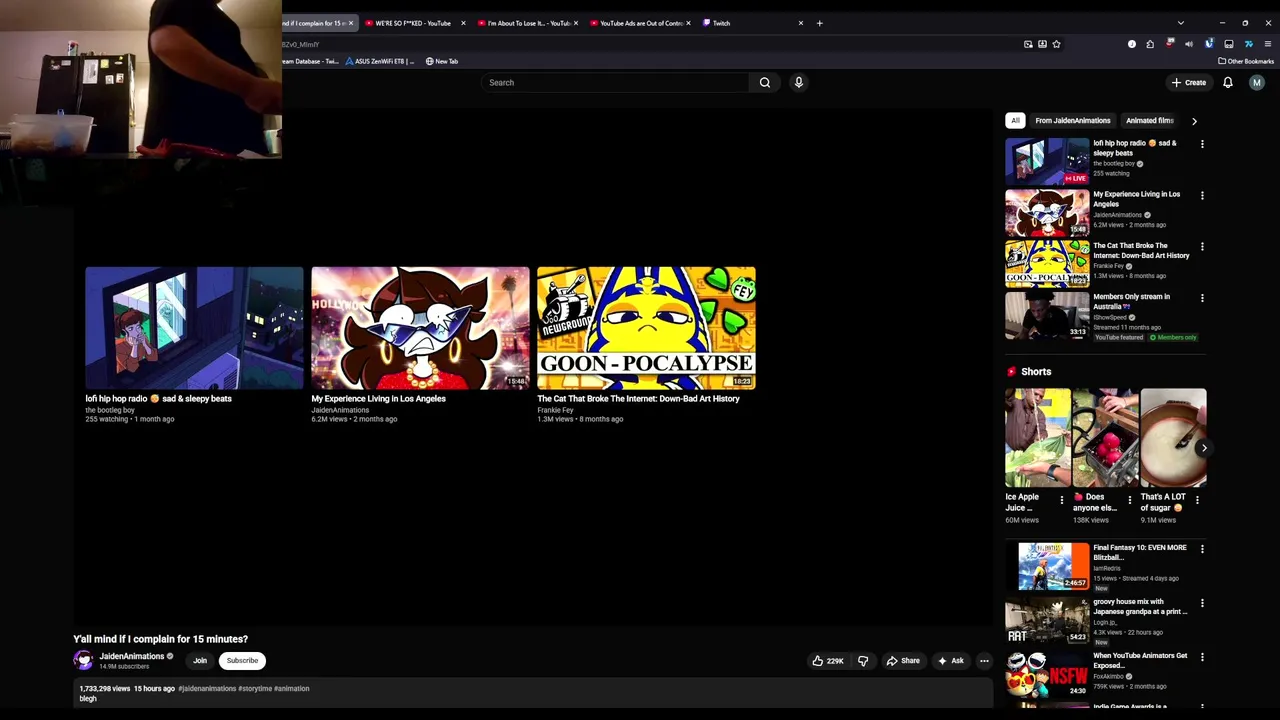Open more actions ellipsis beside Ask
Image resolution: width=1280 pixels, height=720 pixels.
[x=984, y=660]
